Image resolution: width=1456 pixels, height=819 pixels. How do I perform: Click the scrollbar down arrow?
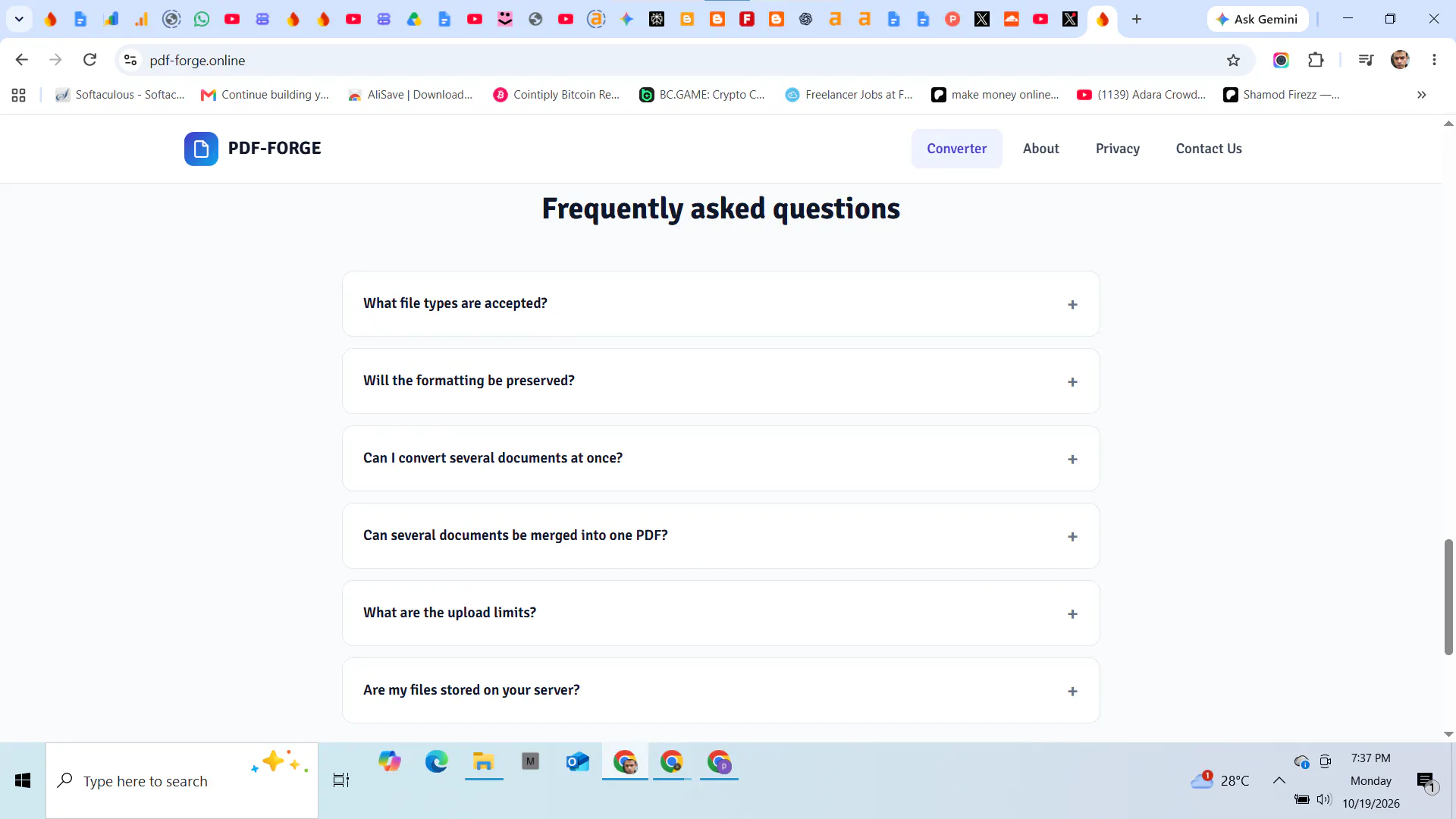pos(1448,734)
